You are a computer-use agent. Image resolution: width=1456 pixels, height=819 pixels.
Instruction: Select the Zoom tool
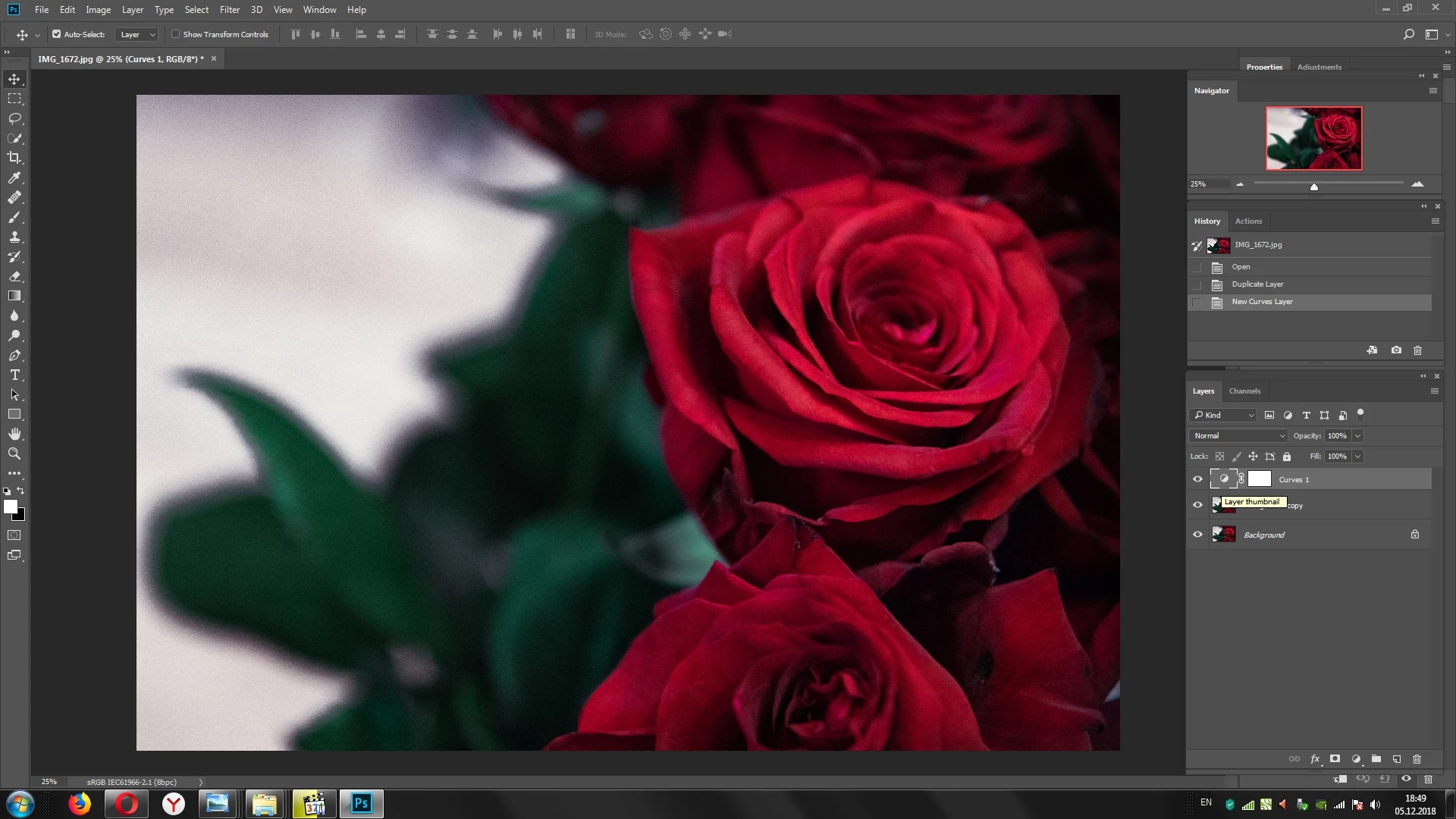14,453
